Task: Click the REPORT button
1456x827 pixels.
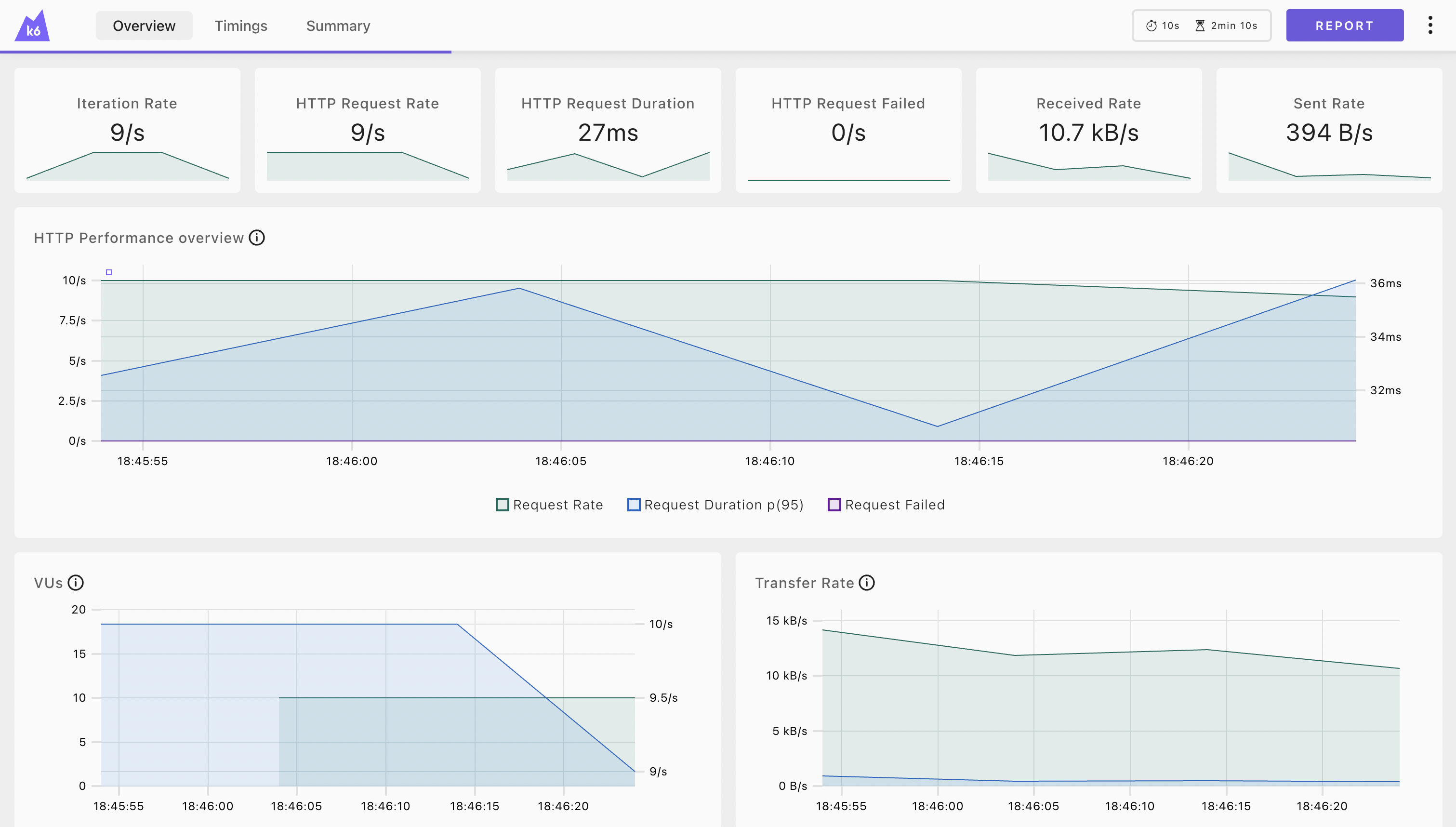Action: 1345,26
